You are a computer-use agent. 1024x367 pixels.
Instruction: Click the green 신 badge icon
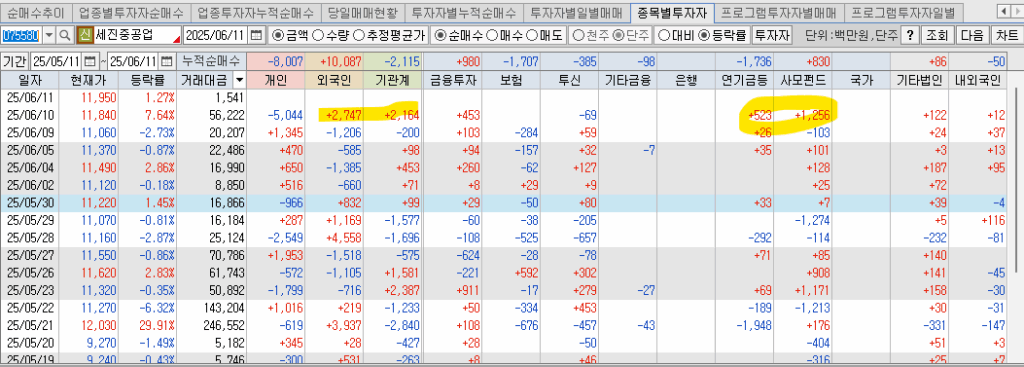[x=84, y=35]
